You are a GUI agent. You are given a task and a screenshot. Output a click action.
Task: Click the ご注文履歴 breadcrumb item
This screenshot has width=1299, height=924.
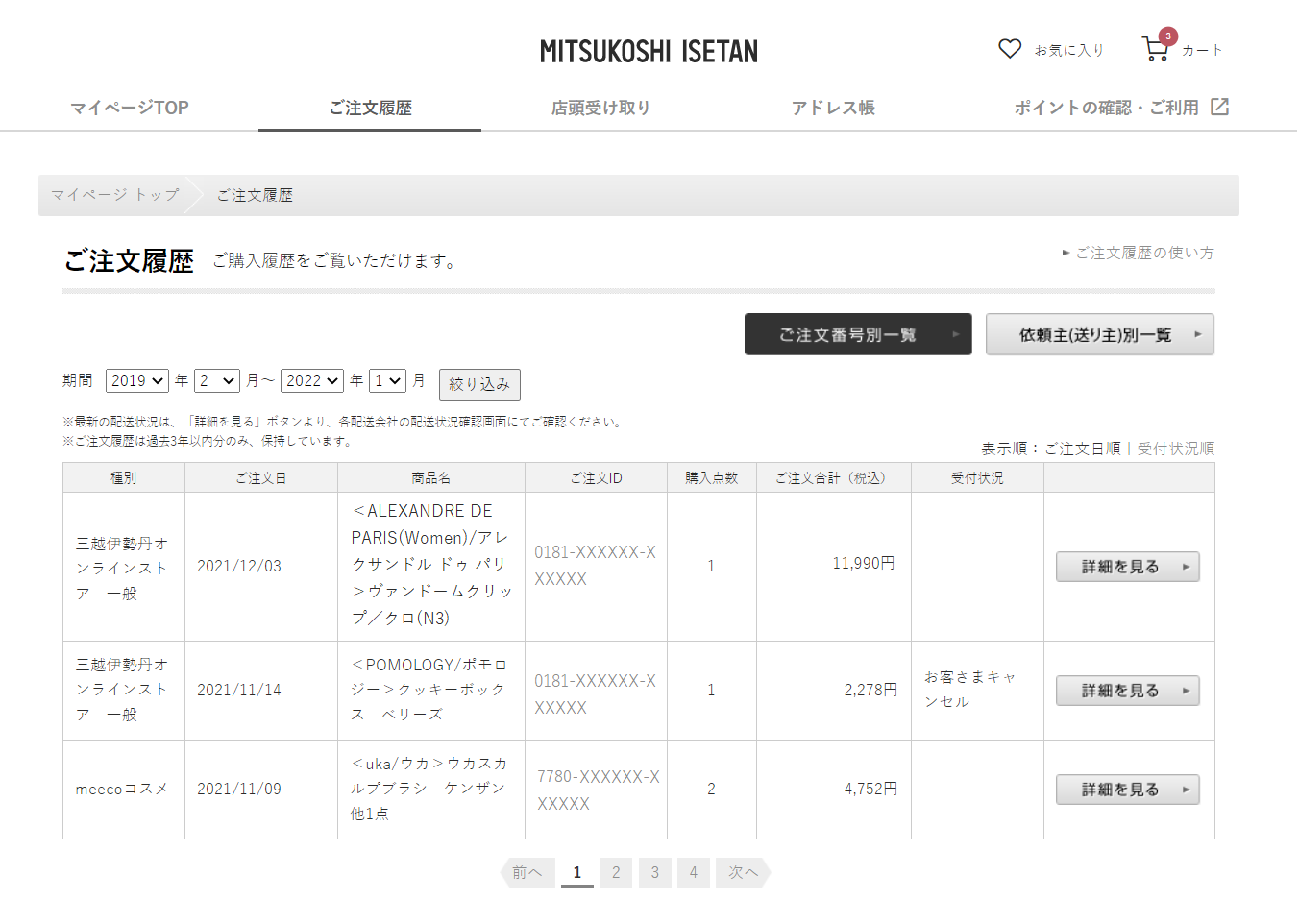pos(255,195)
